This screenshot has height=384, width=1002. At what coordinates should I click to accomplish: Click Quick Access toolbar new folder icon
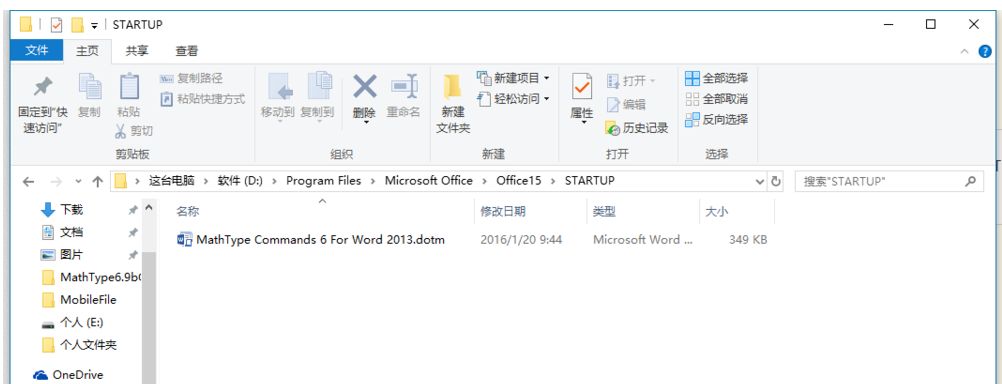tap(77, 25)
